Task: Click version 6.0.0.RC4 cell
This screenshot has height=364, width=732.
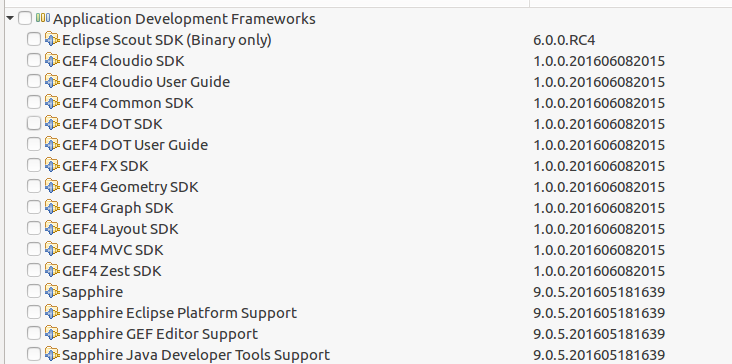Action: 564,40
